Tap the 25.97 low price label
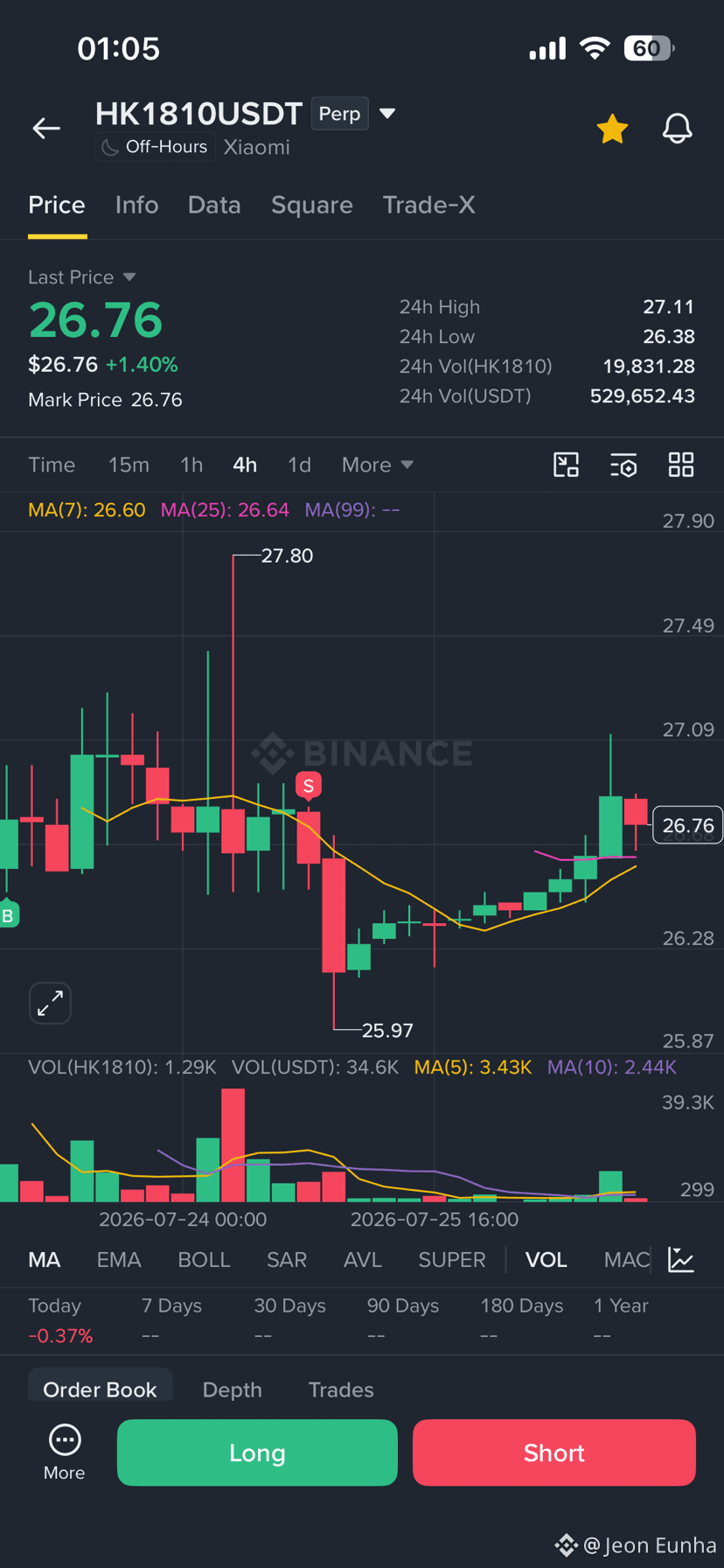724x1568 pixels. click(x=387, y=1030)
